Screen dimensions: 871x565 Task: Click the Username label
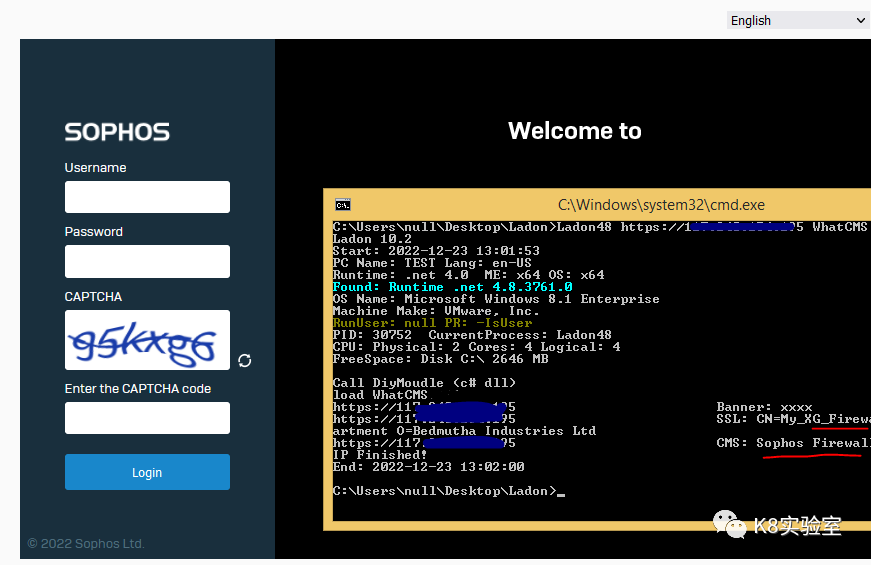tap(96, 168)
